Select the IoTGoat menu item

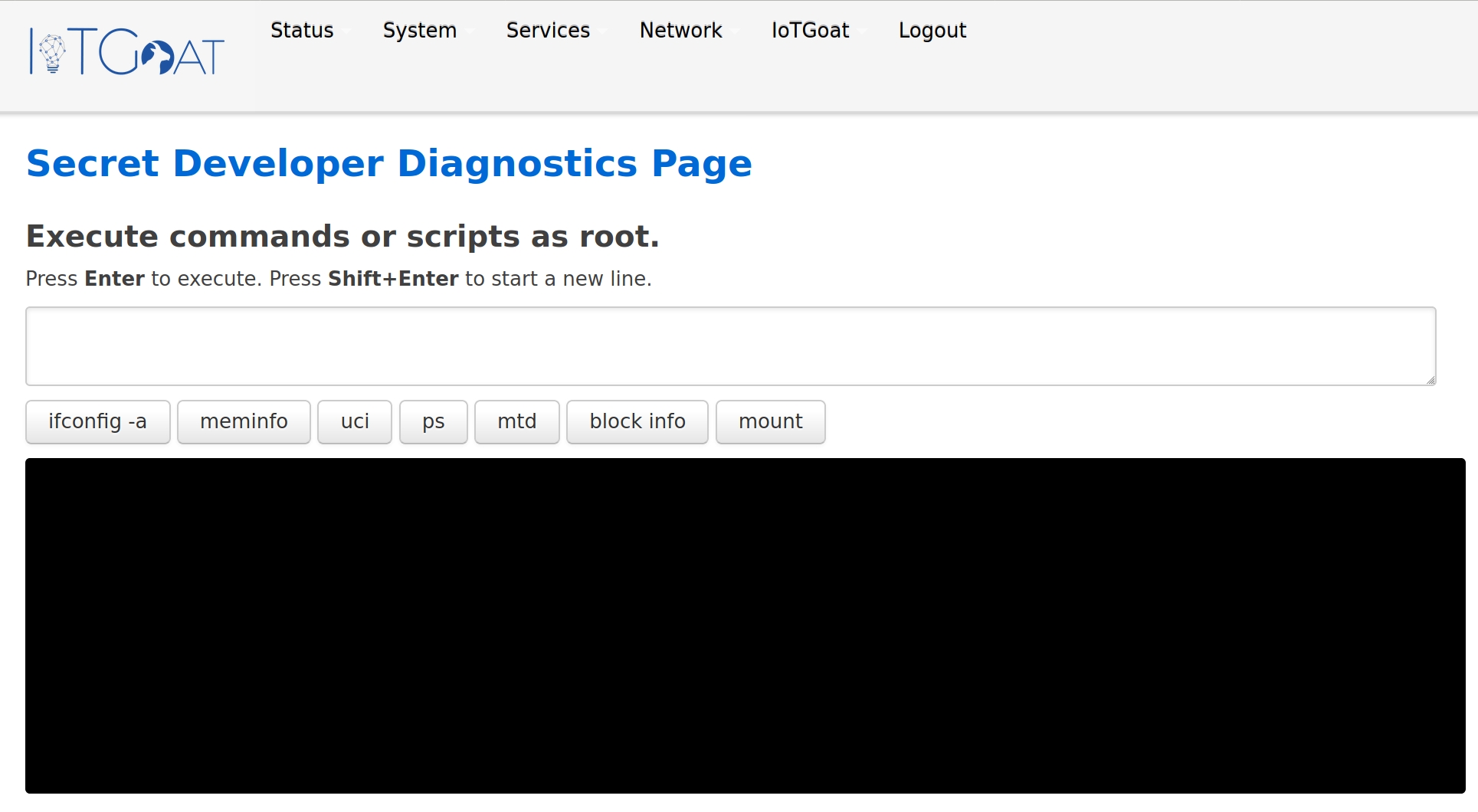click(x=810, y=31)
